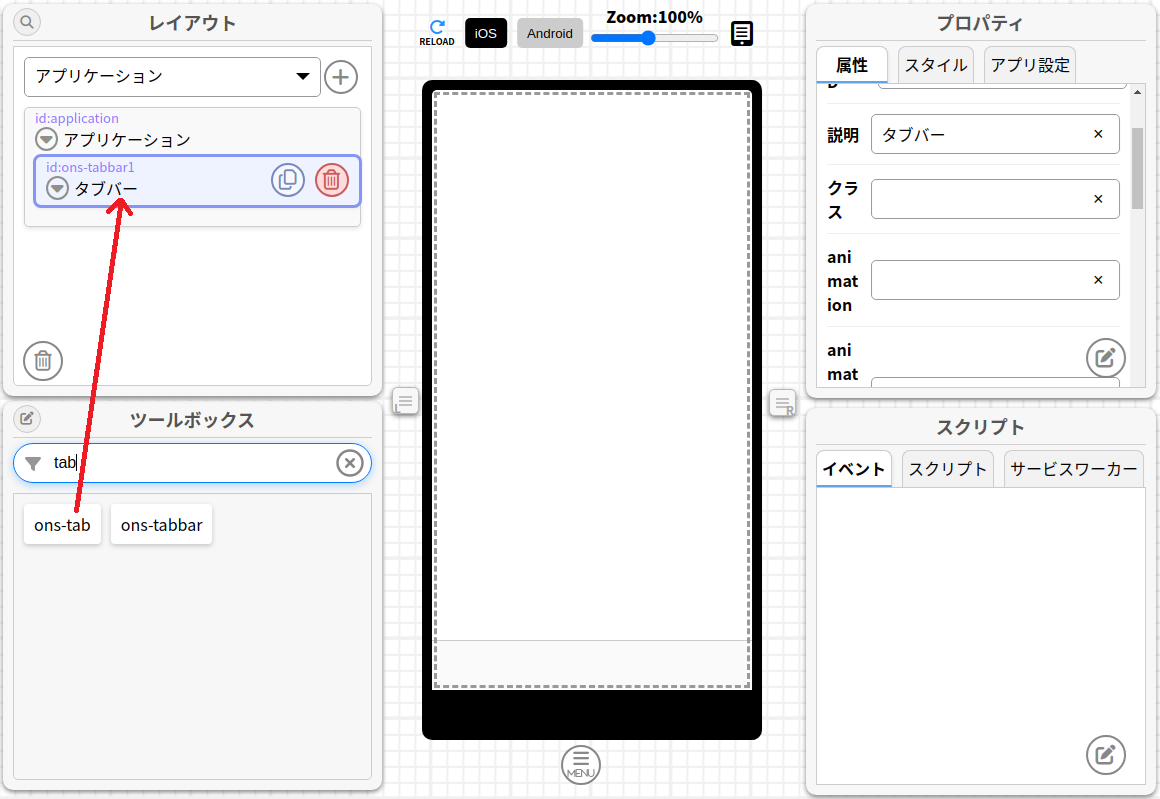Add new layout with plus icon
1160x799 pixels.
pyautogui.click(x=341, y=77)
